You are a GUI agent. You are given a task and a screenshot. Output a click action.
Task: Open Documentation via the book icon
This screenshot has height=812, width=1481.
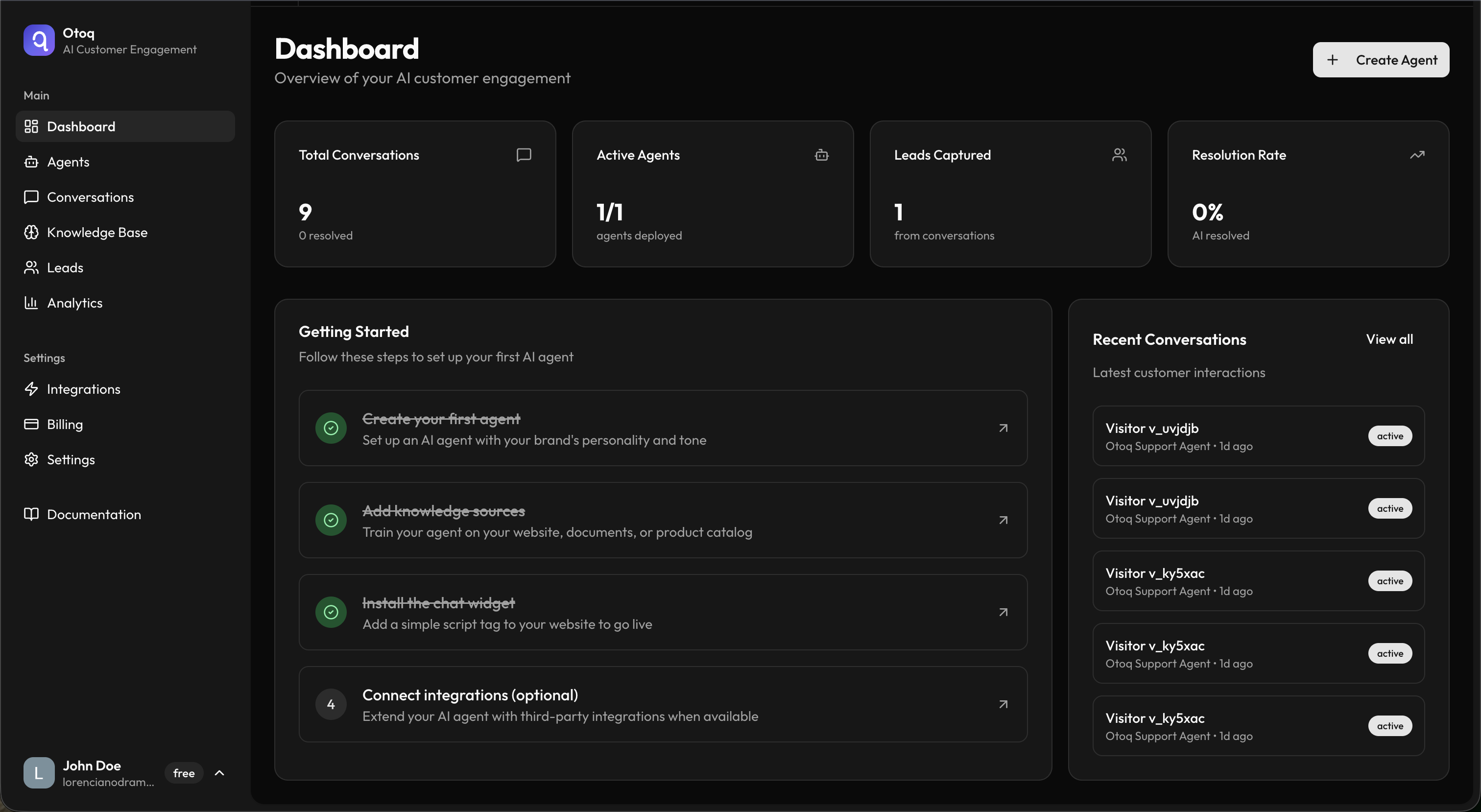(32, 514)
